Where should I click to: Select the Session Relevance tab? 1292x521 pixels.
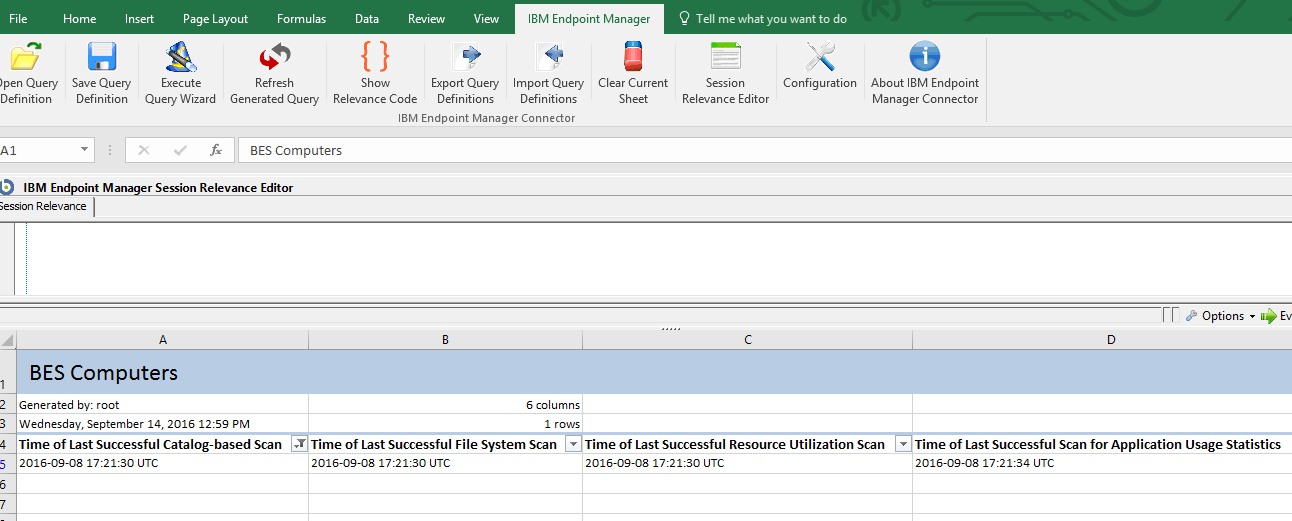coord(45,206)
